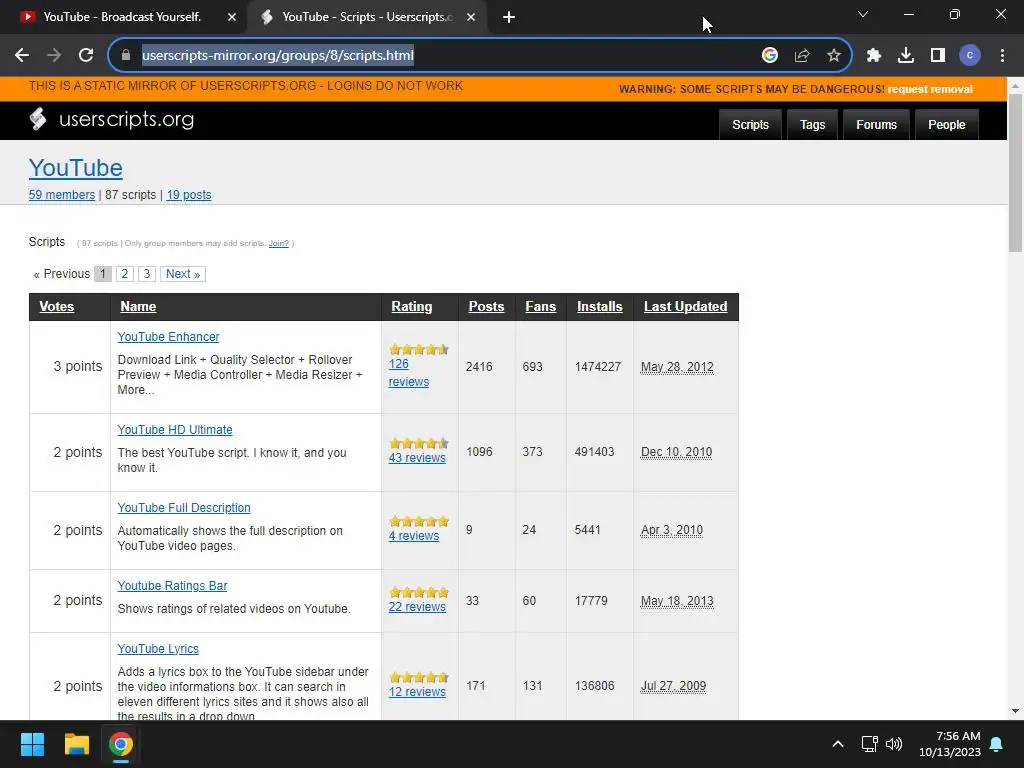The image size is (1024, 768).
Task: Select the YouTube - Scripts Userscripts tab
Action: click(x=367, y=17)
